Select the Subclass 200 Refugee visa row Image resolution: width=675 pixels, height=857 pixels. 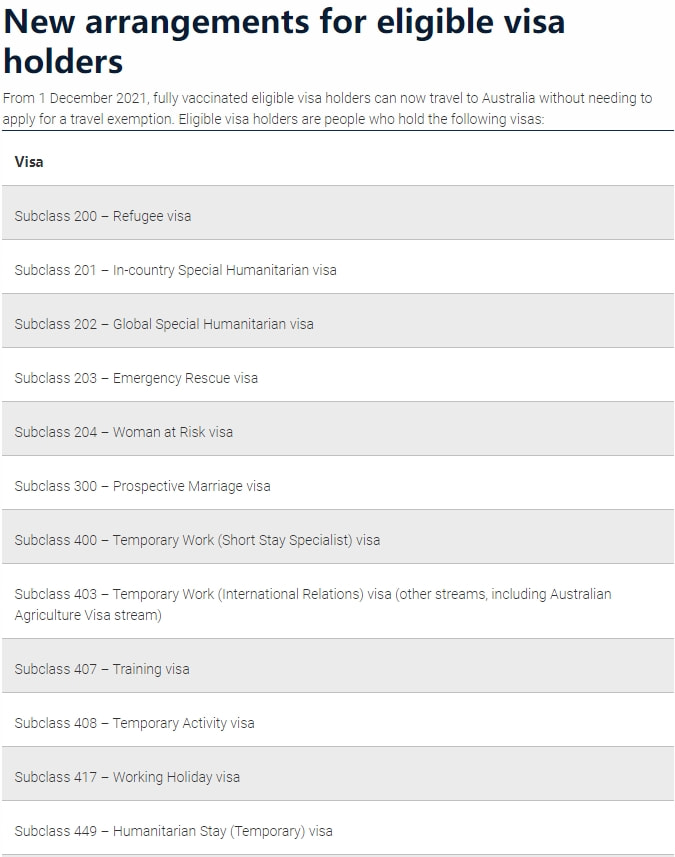(338, 213)
